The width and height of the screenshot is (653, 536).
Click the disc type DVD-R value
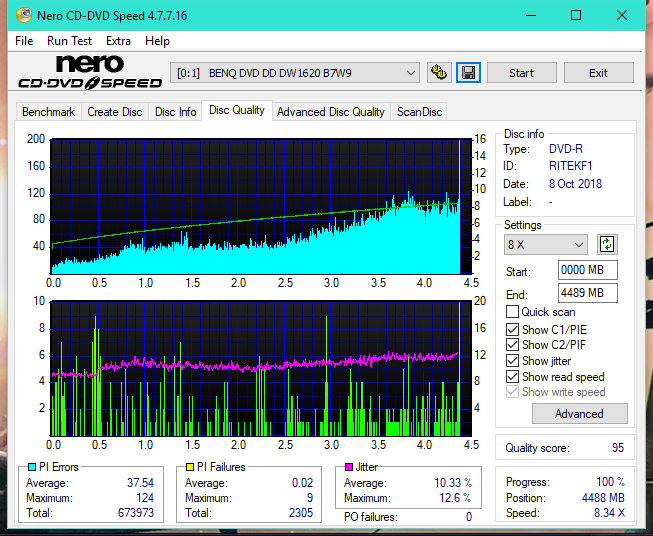pos(566,149)
